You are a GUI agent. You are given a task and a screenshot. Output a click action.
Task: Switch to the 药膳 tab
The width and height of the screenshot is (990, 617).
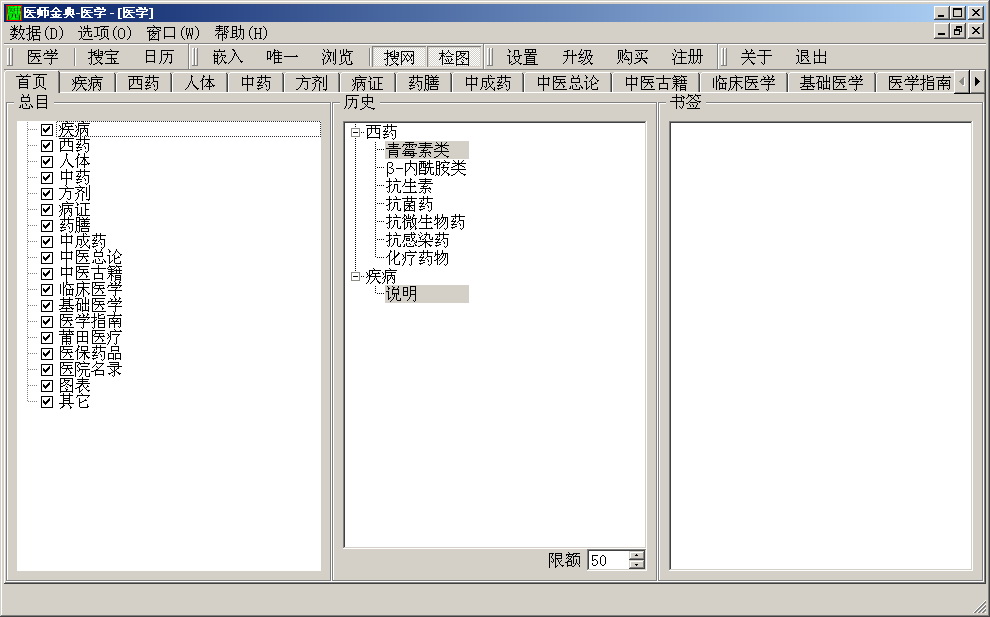(424, 83)
